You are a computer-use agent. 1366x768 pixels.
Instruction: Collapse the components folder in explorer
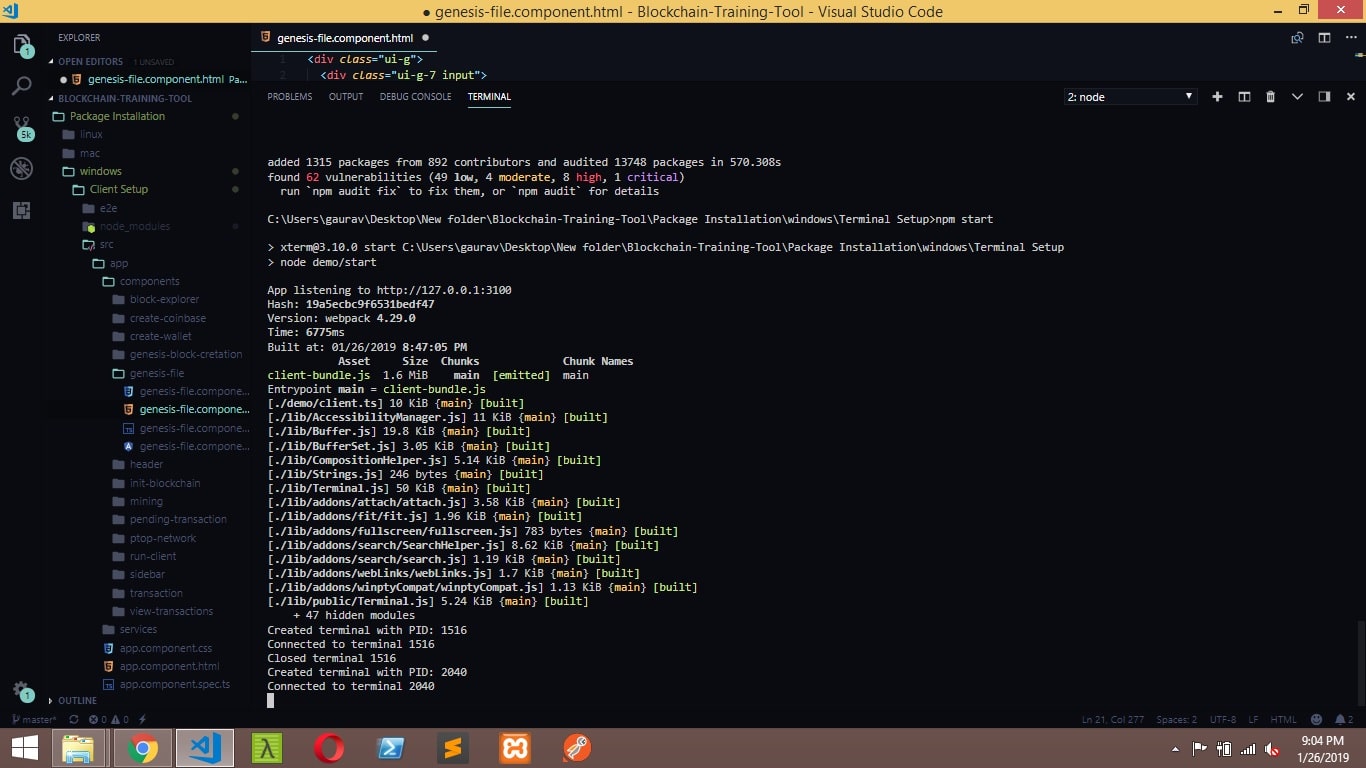tap(149, 281)
